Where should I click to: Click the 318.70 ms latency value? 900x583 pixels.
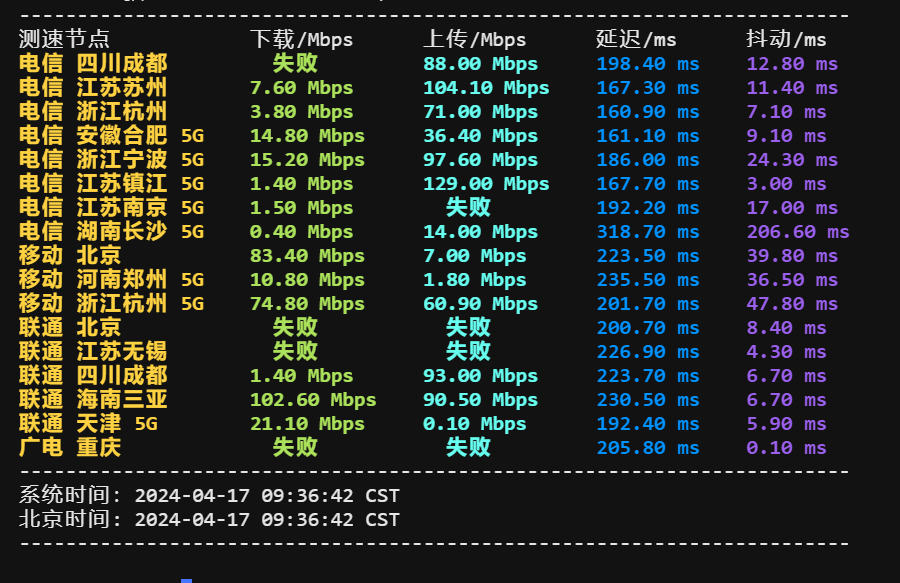click(638, 231)
